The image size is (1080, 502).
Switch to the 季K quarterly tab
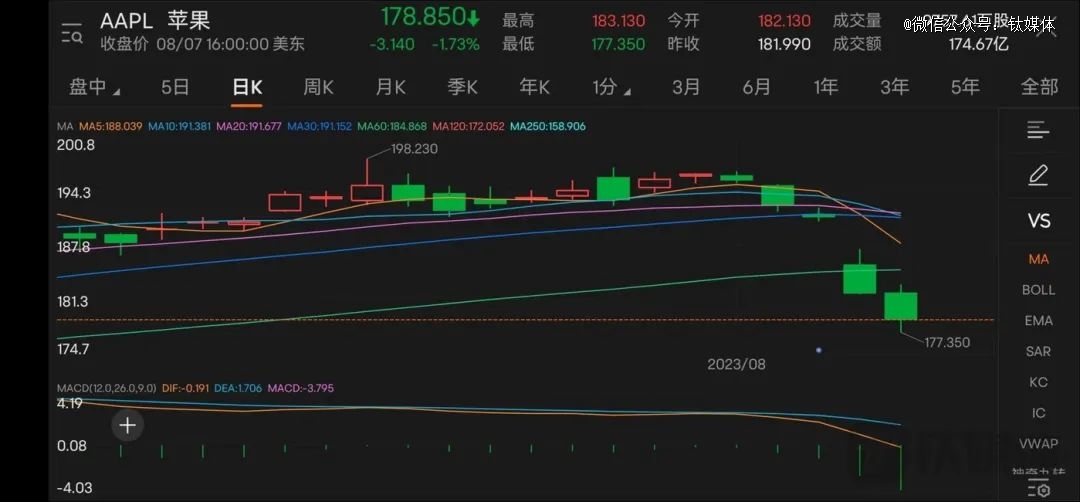[x=462, y=87]
